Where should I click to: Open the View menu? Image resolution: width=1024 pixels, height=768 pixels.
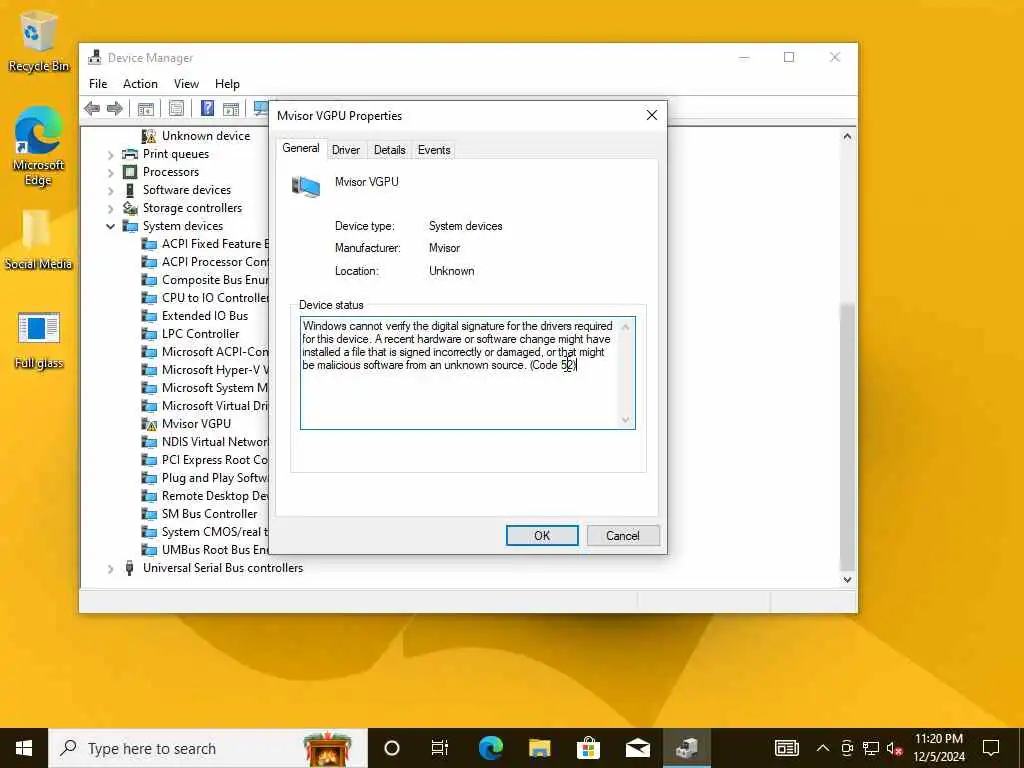186,84
